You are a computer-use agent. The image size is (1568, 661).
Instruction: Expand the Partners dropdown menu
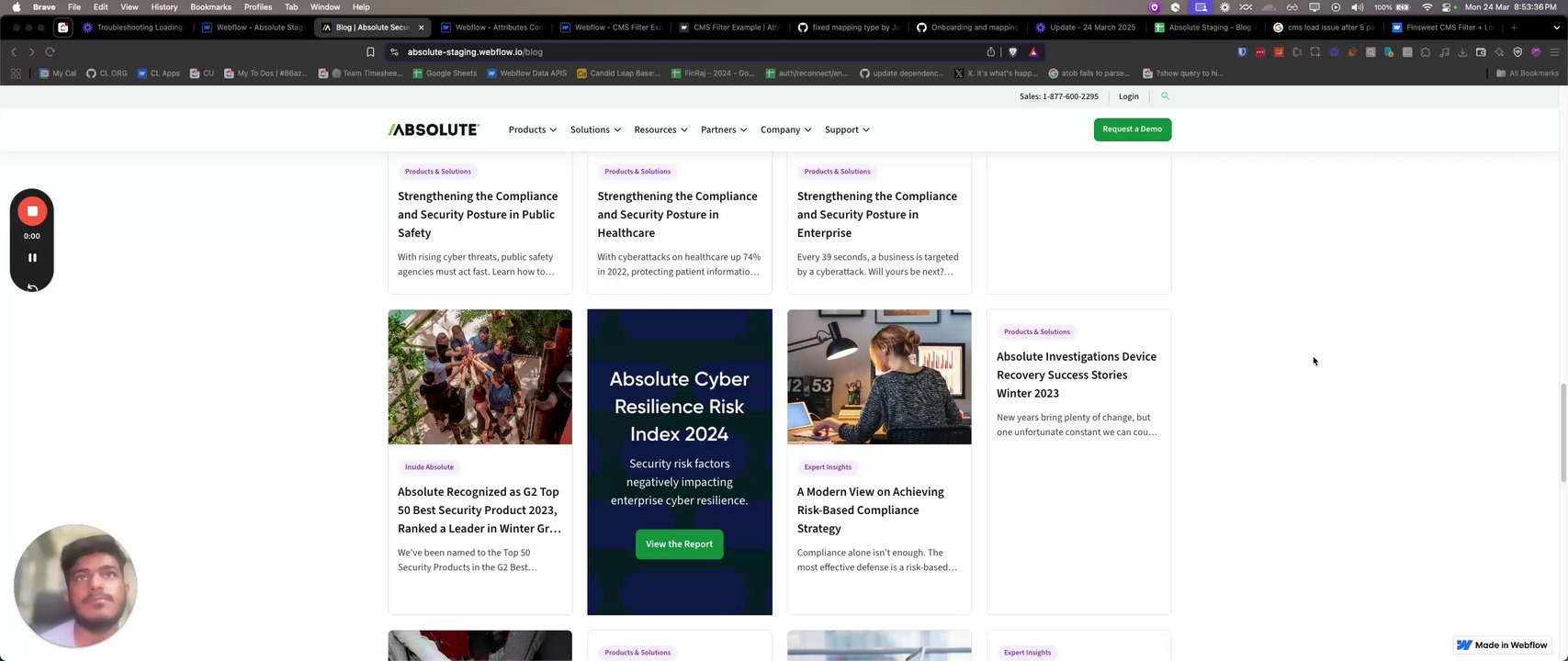724,129
